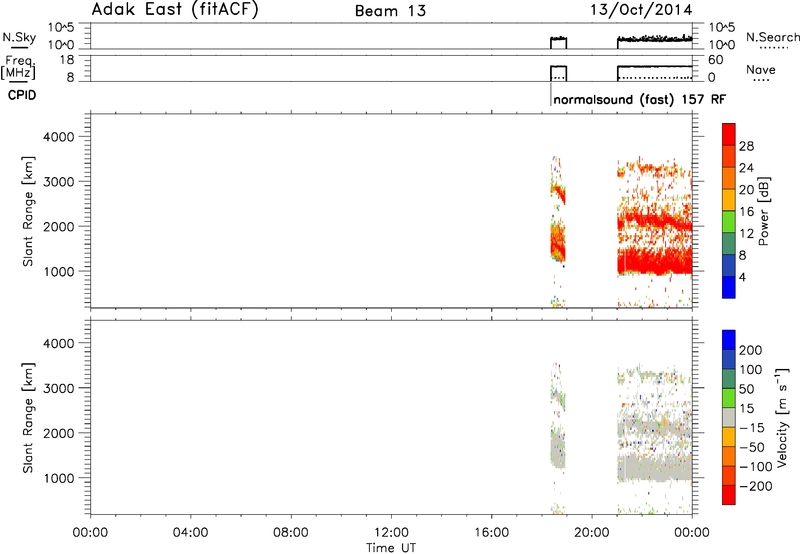This screenshot has width=800, height=554.
Task: Click the gray segment of velocity color bar
Action: coord(729,418)
